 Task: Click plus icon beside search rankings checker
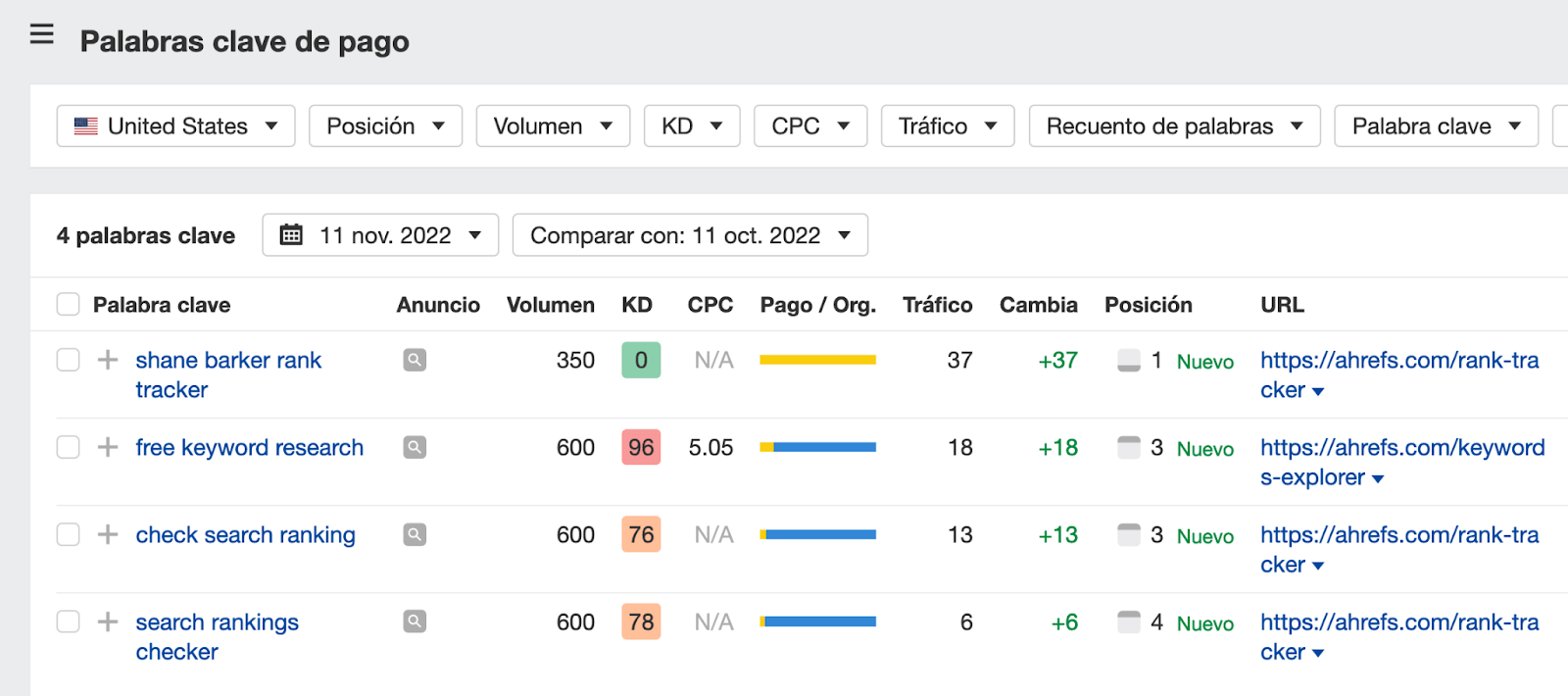tap(108, 621)
